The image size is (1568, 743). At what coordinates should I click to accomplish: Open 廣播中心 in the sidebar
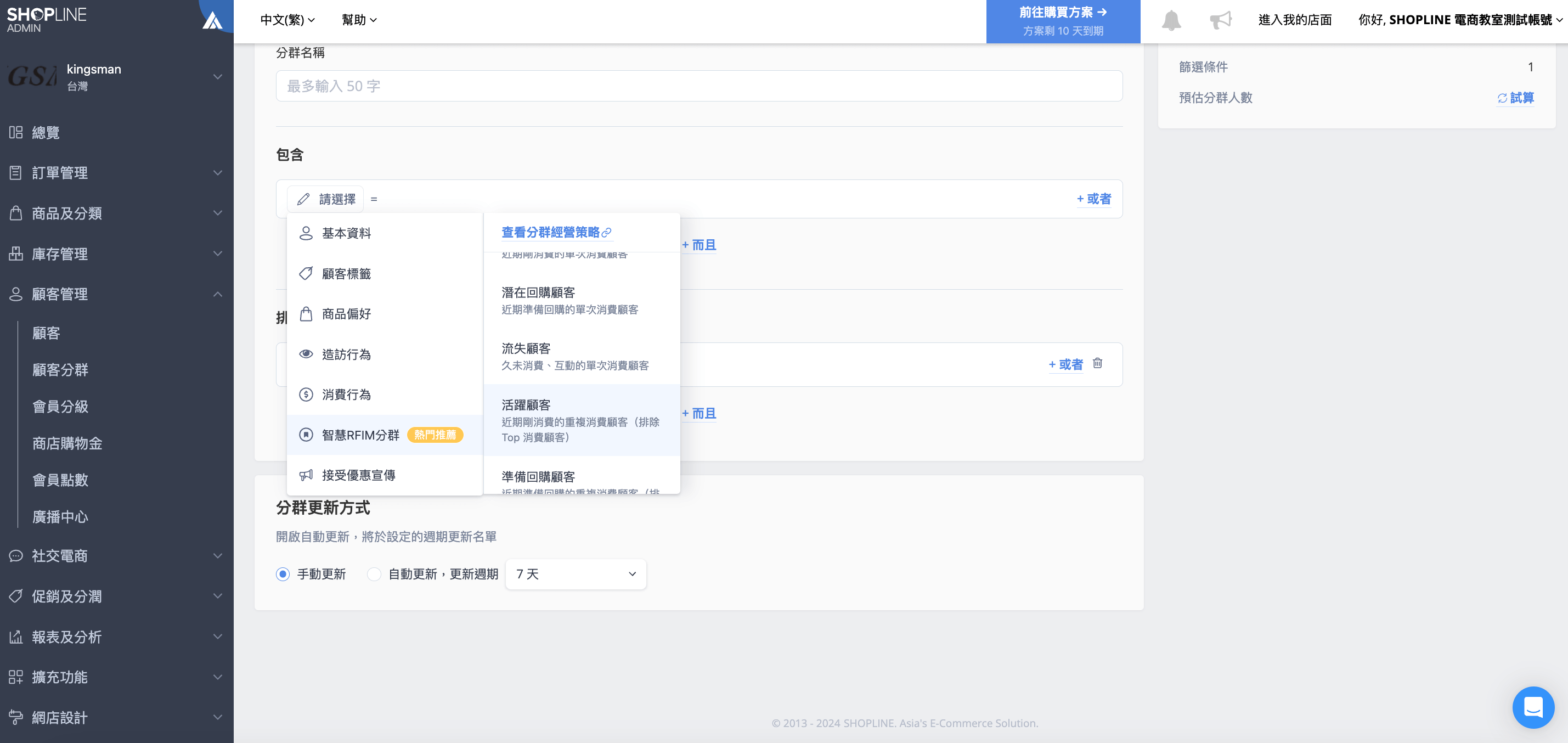(x=60, y=516)
